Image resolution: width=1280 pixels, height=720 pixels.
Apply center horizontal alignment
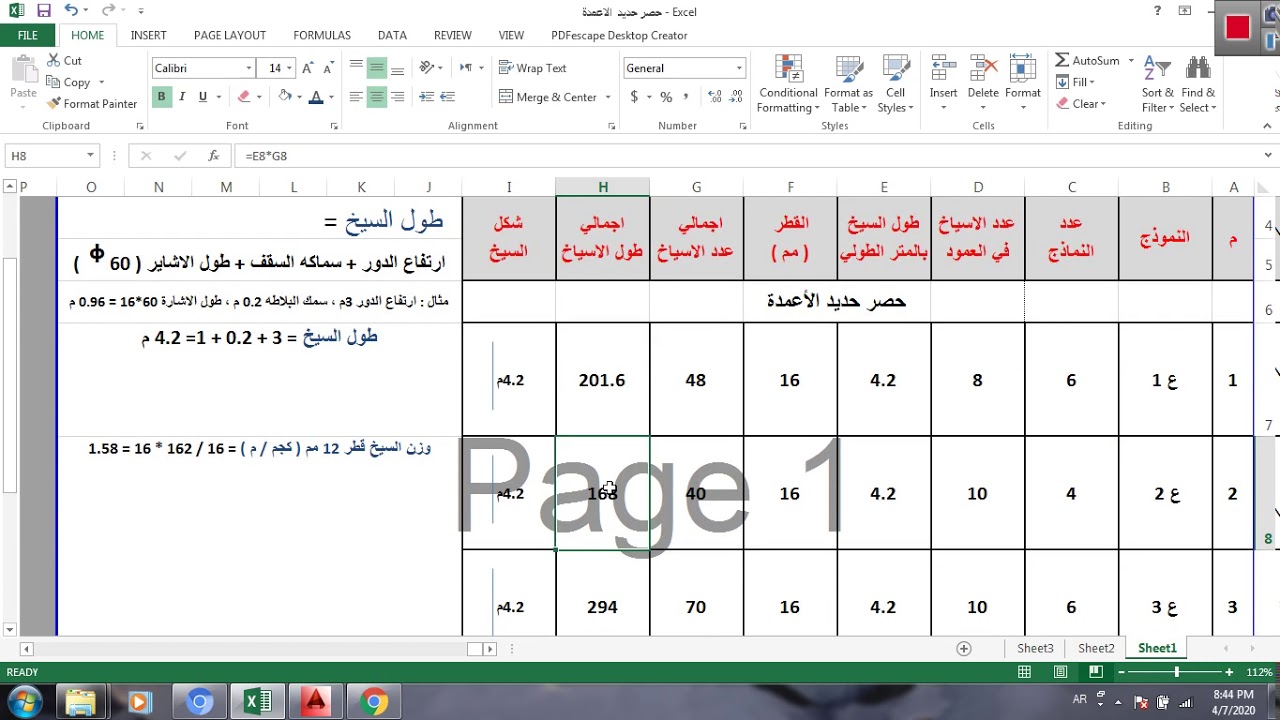pos(376,97)
